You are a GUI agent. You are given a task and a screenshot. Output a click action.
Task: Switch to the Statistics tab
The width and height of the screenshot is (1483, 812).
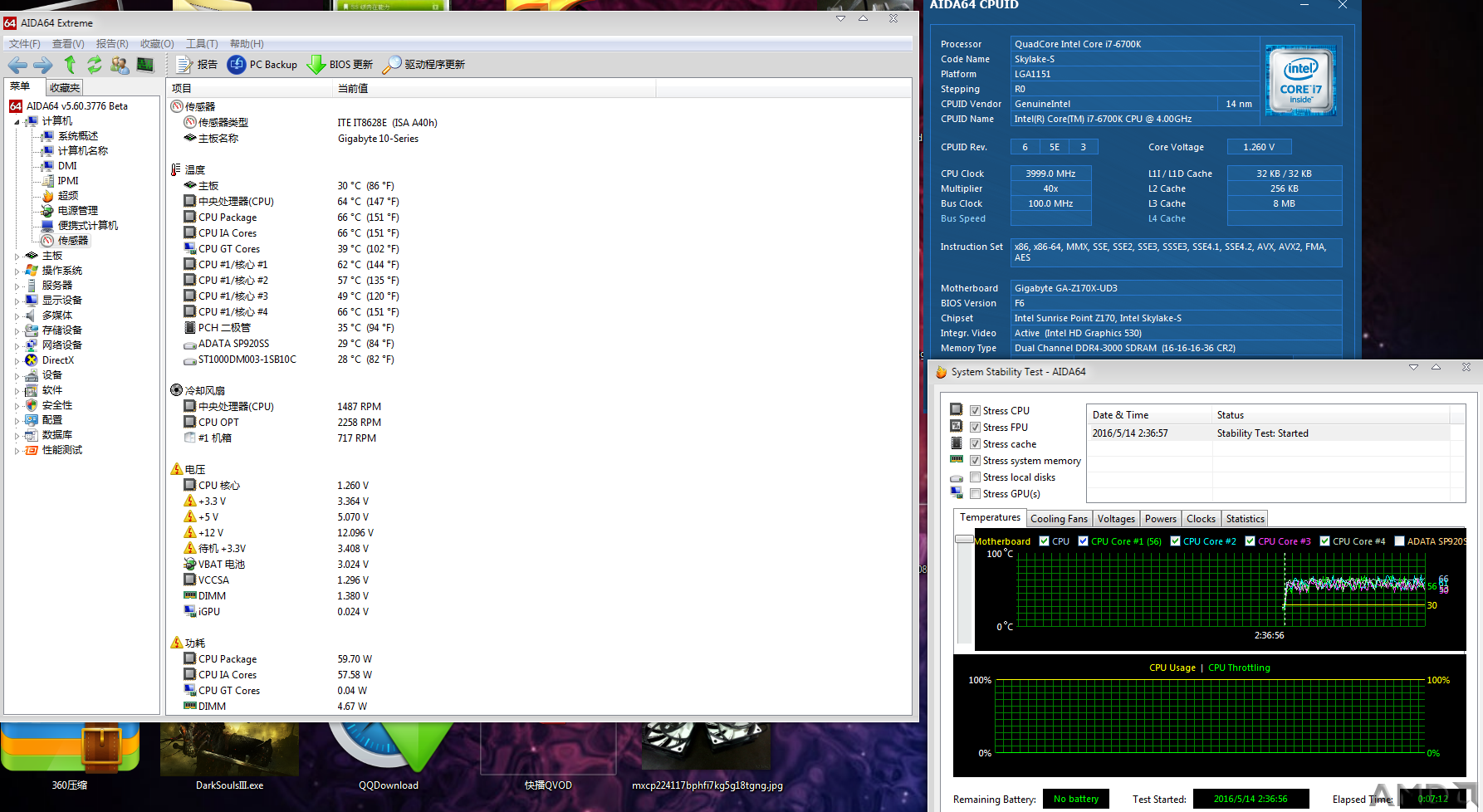[x=1245, y=519]
